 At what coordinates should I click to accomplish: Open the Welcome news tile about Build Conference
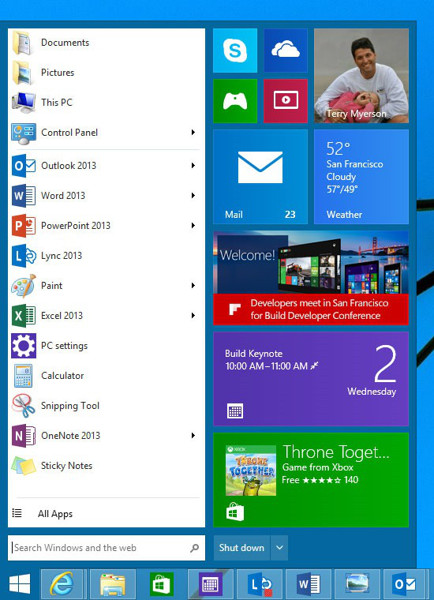pyautogui.click(x=311, y=278)
